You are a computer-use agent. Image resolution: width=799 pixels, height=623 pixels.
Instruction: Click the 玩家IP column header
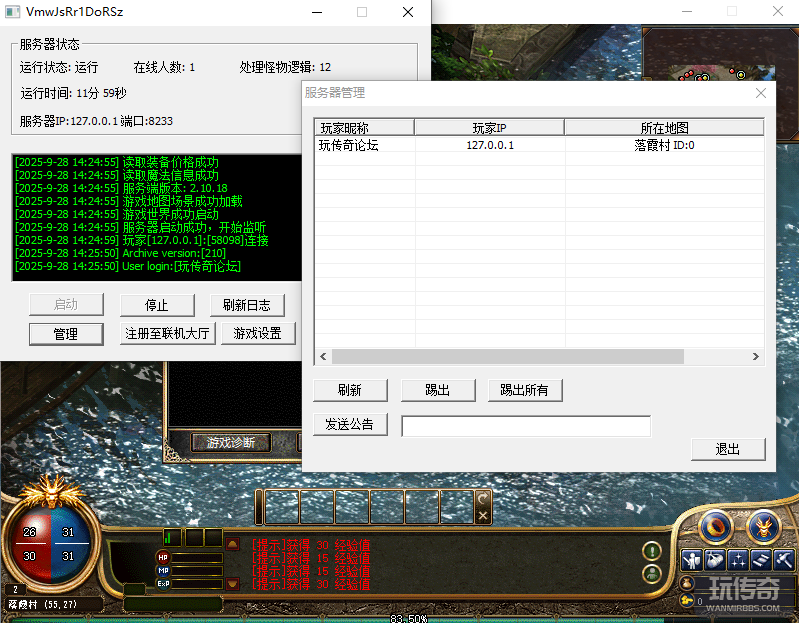point(490,127)
